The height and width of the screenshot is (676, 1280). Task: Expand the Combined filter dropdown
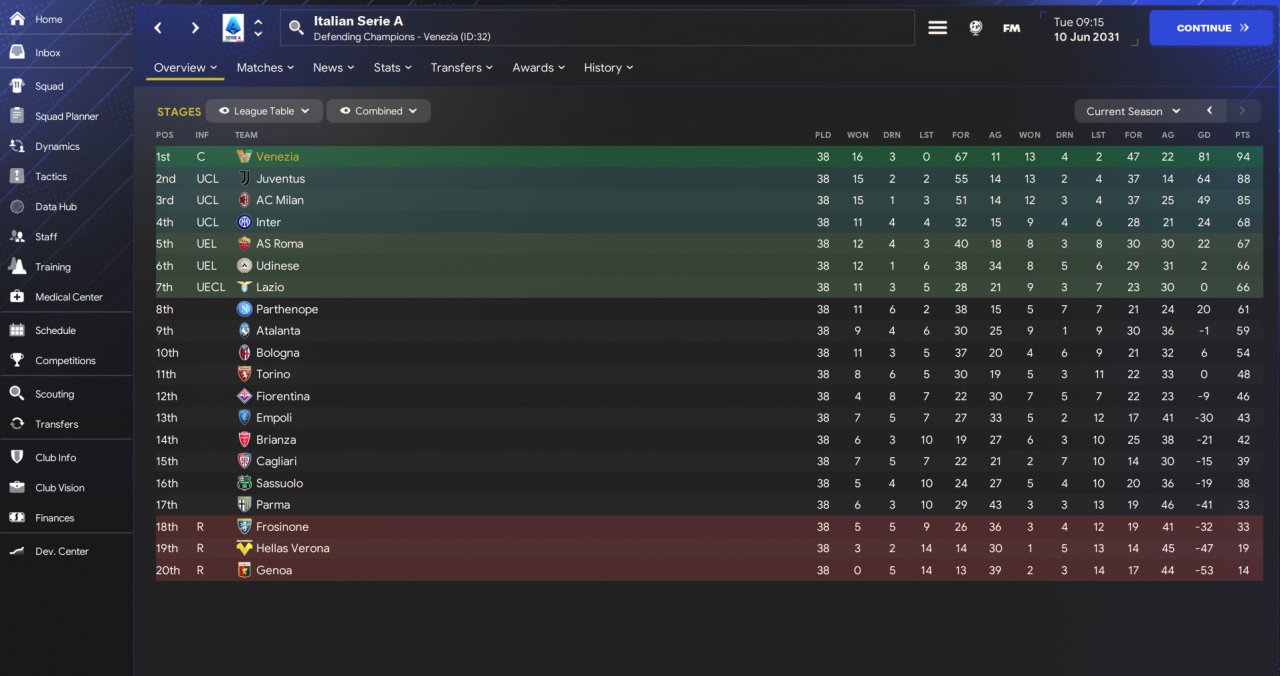click(379, 111)
